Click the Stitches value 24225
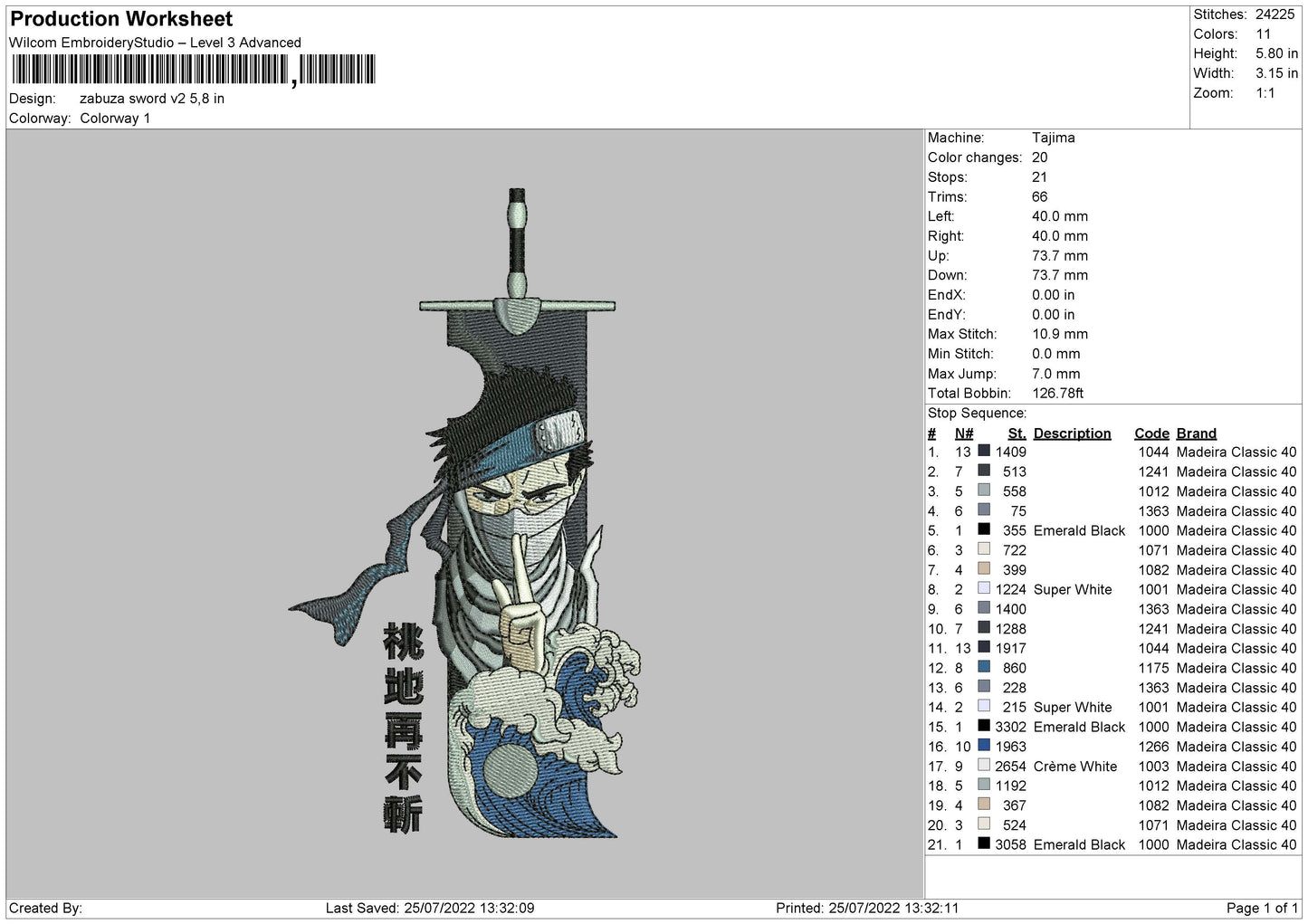 (x=1275, y=14)
